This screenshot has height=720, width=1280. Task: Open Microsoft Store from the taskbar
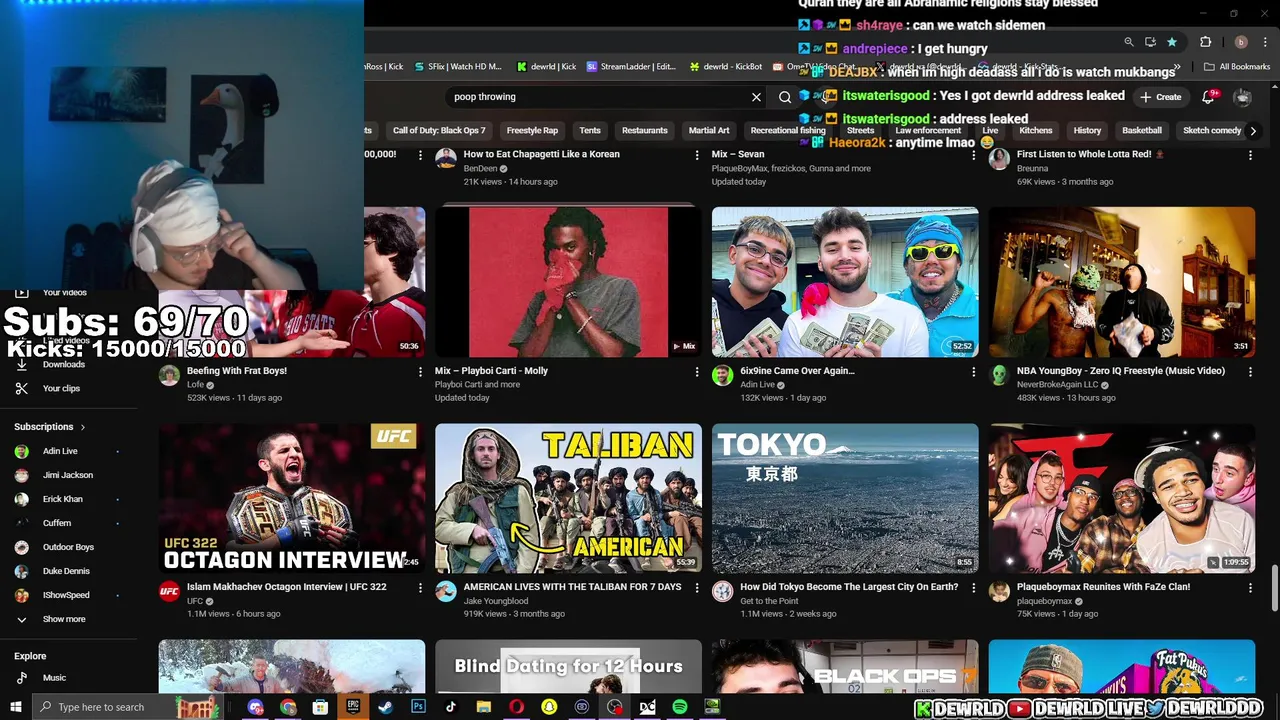click(x=320, y=707)
